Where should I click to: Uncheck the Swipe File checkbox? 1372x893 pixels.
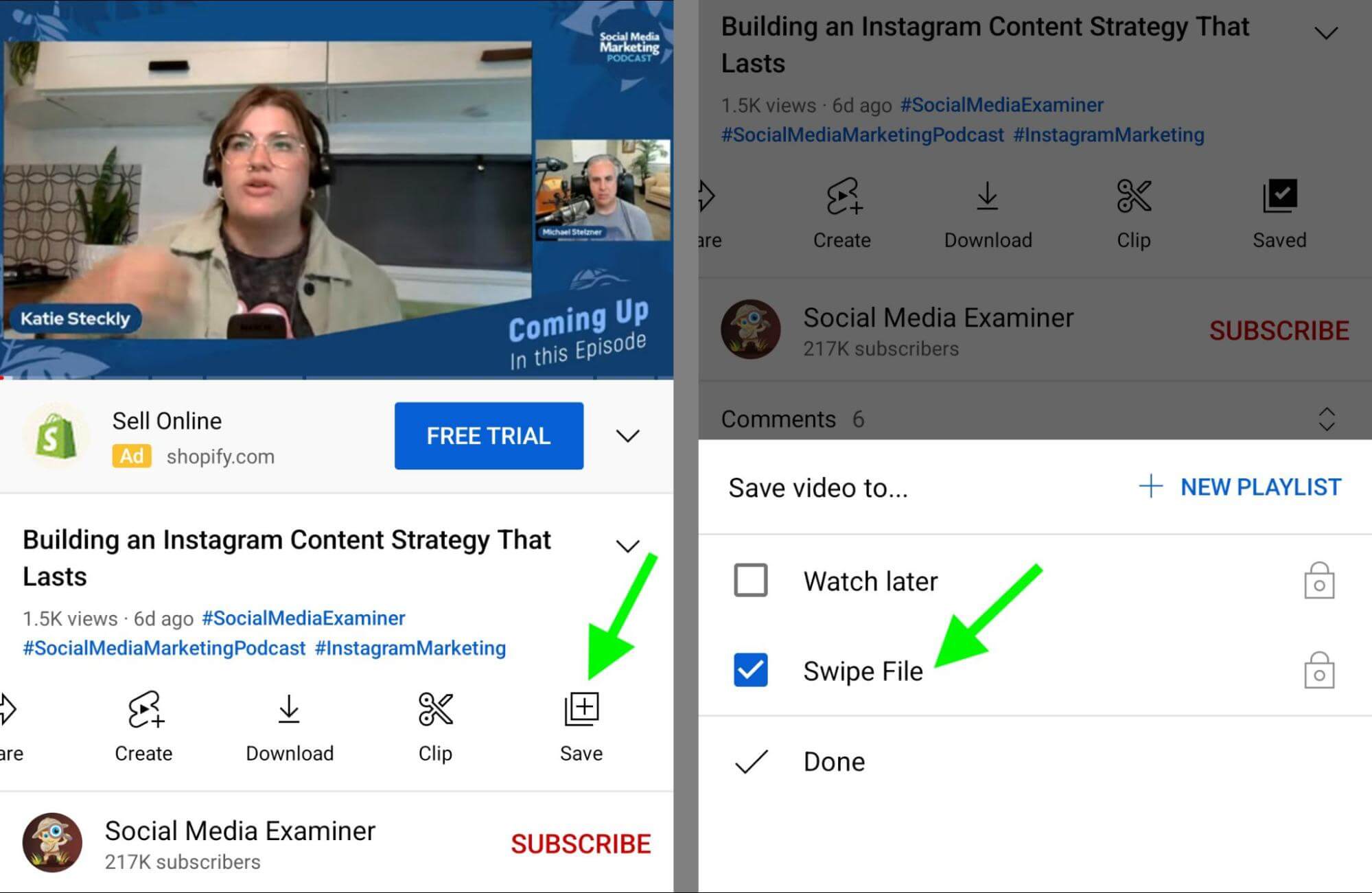click(751, 670)
